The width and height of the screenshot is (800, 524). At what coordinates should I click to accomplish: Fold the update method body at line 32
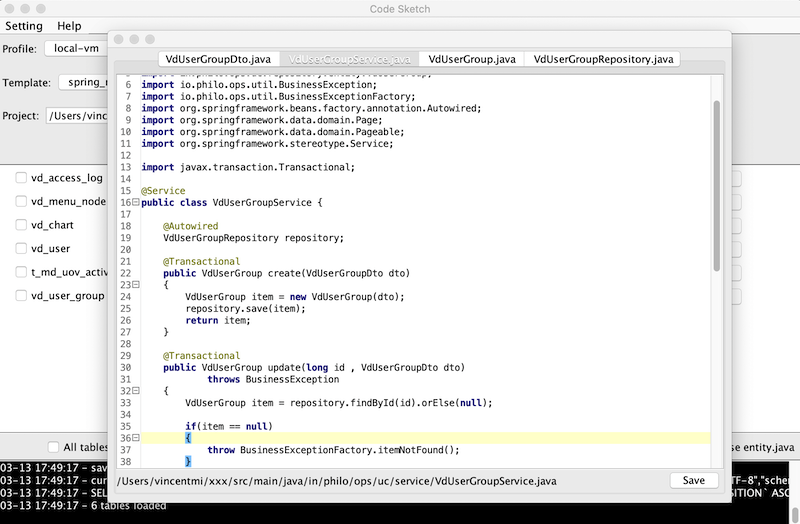pyautogui.click(x=135, y=391)
